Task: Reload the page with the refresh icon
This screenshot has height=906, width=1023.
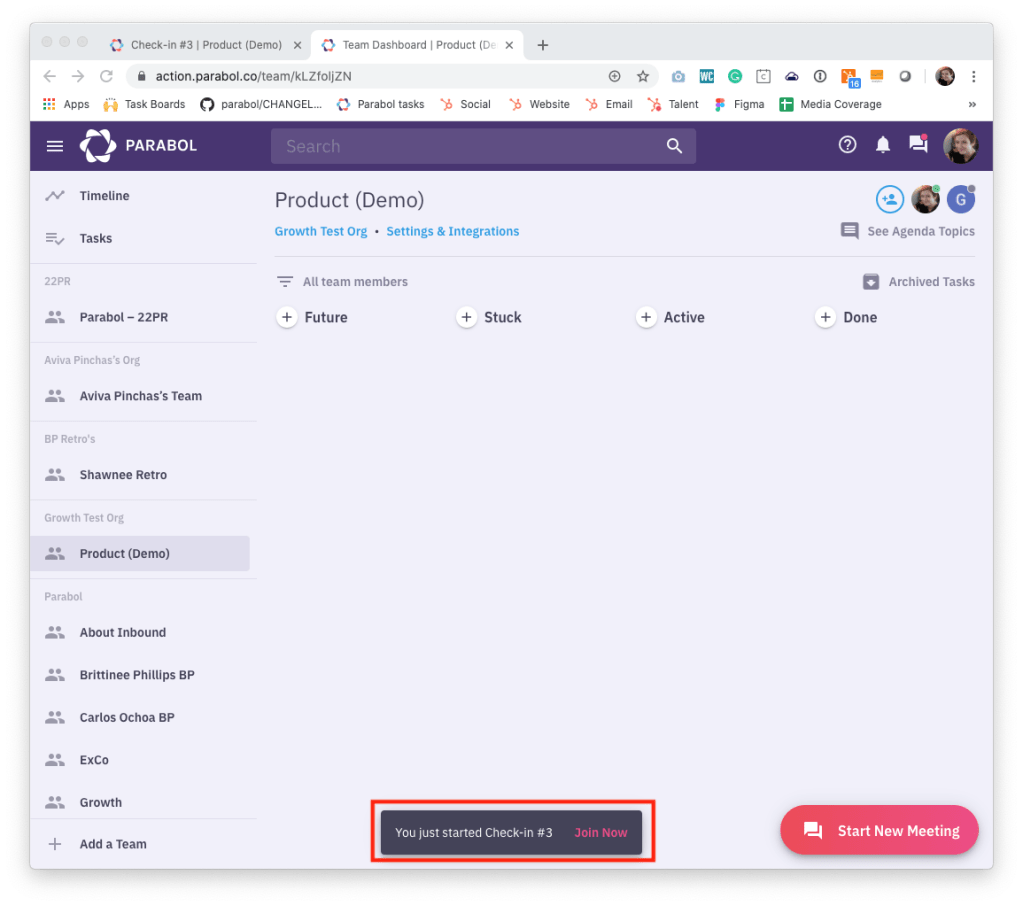Action: (x=106, y=76)
